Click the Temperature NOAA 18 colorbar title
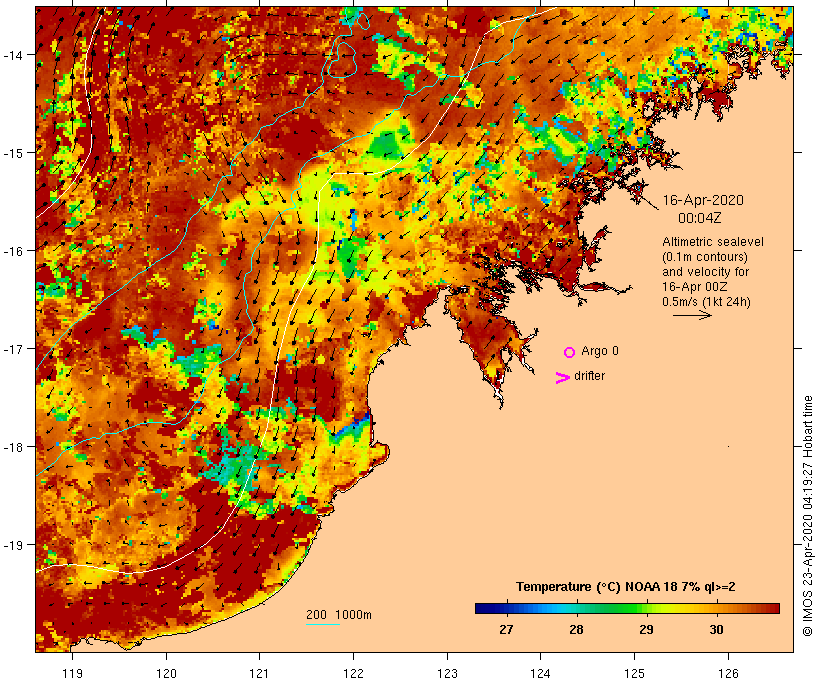The height and width of the screenshot is (680, 820). tap(625, 587)
